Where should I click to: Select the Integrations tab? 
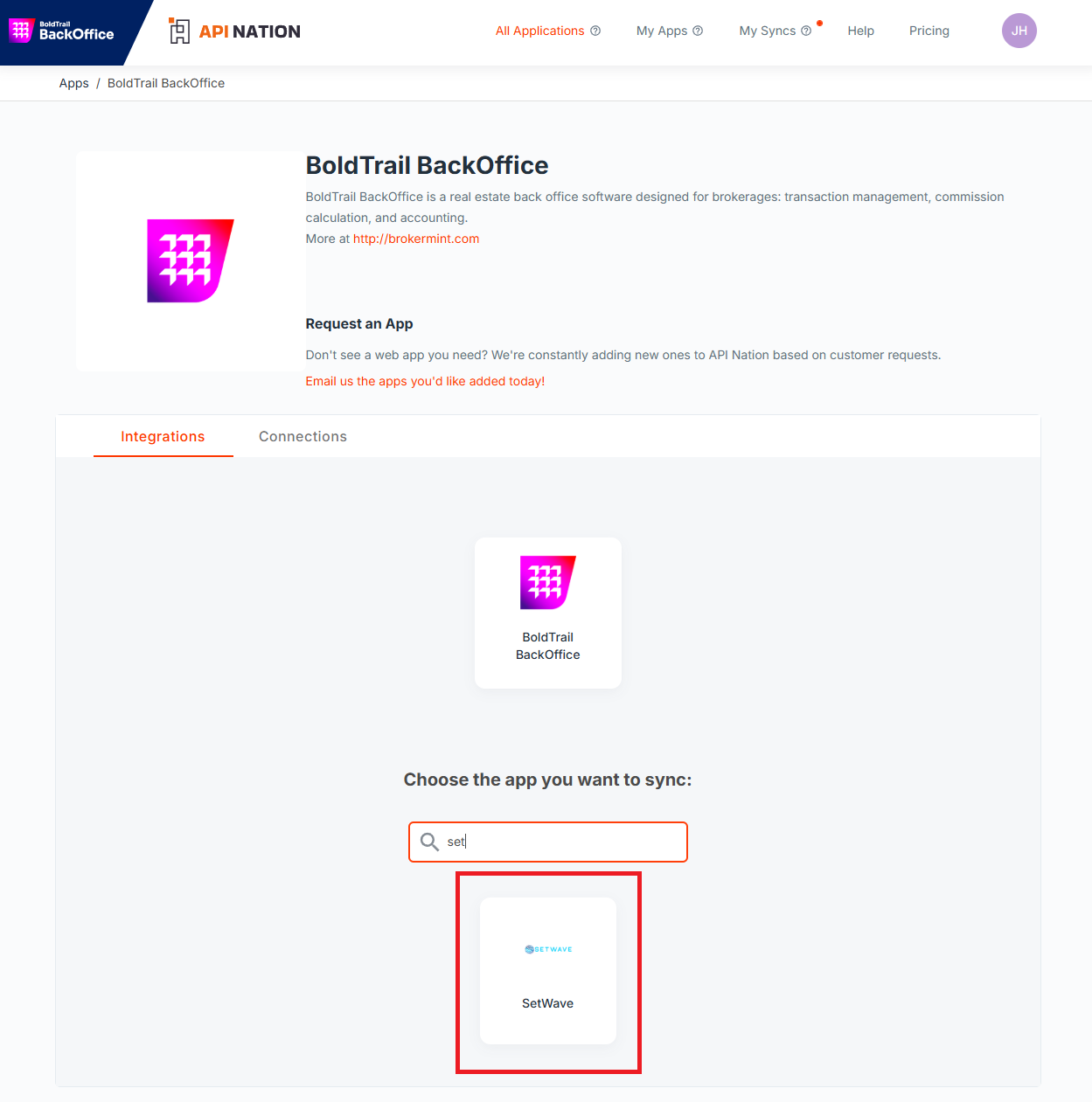(163, 436)
